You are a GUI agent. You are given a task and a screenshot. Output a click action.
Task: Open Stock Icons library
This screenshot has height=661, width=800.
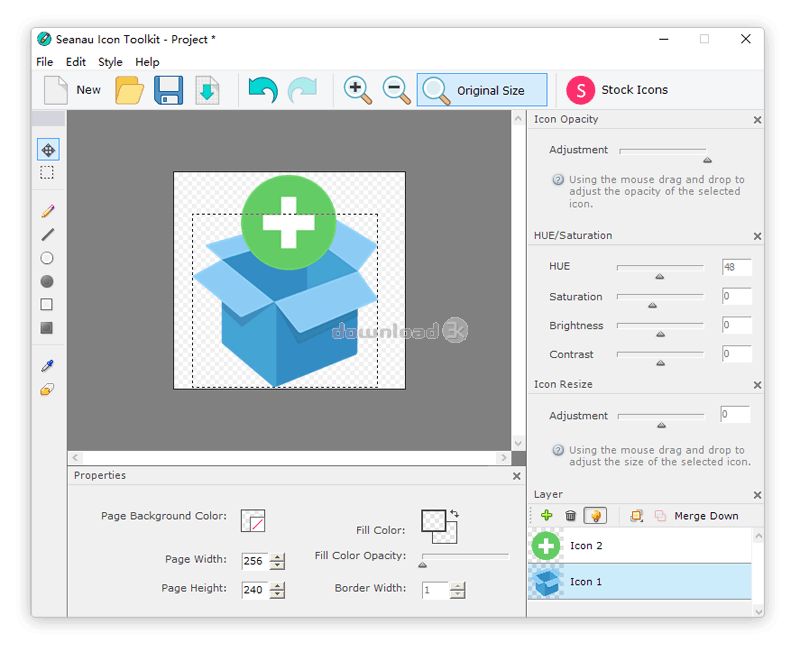[x=617, y=90]
